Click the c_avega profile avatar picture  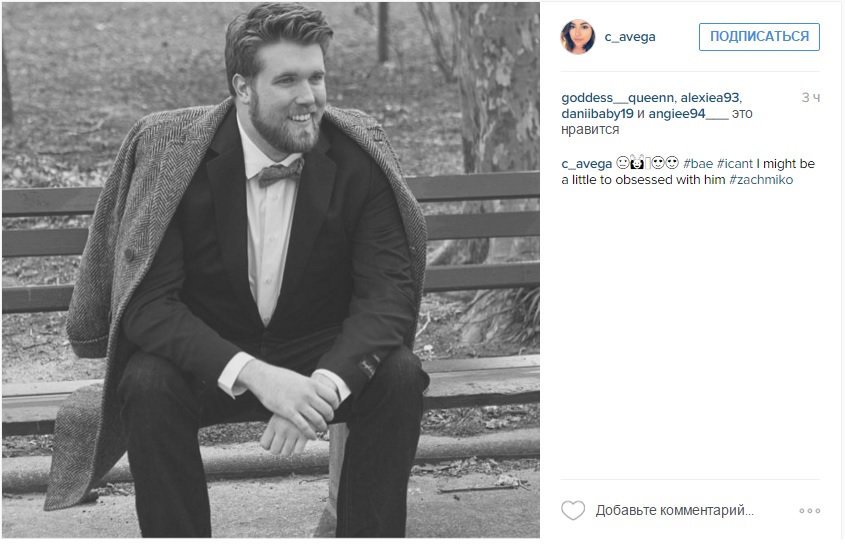coord(578,37)
